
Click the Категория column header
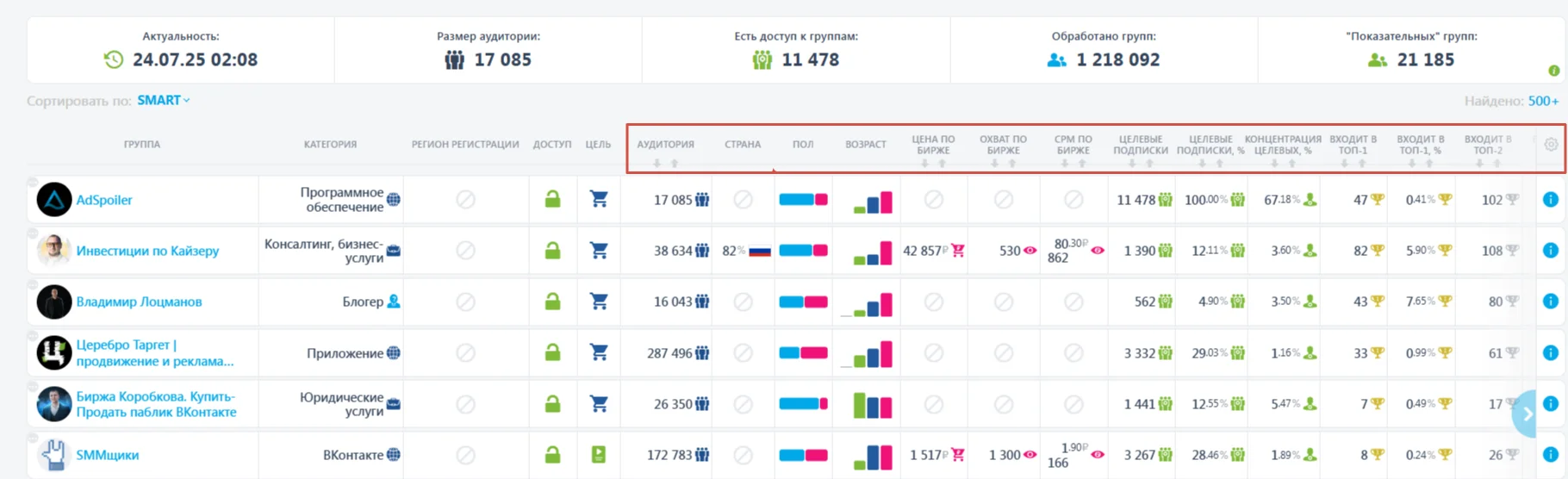tap(330, 145)
